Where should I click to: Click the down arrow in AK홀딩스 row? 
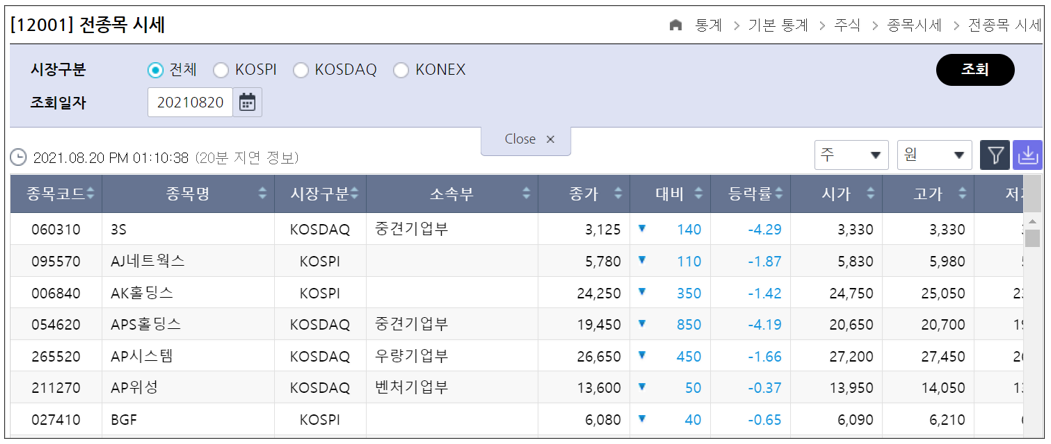(x=642, y=291)
